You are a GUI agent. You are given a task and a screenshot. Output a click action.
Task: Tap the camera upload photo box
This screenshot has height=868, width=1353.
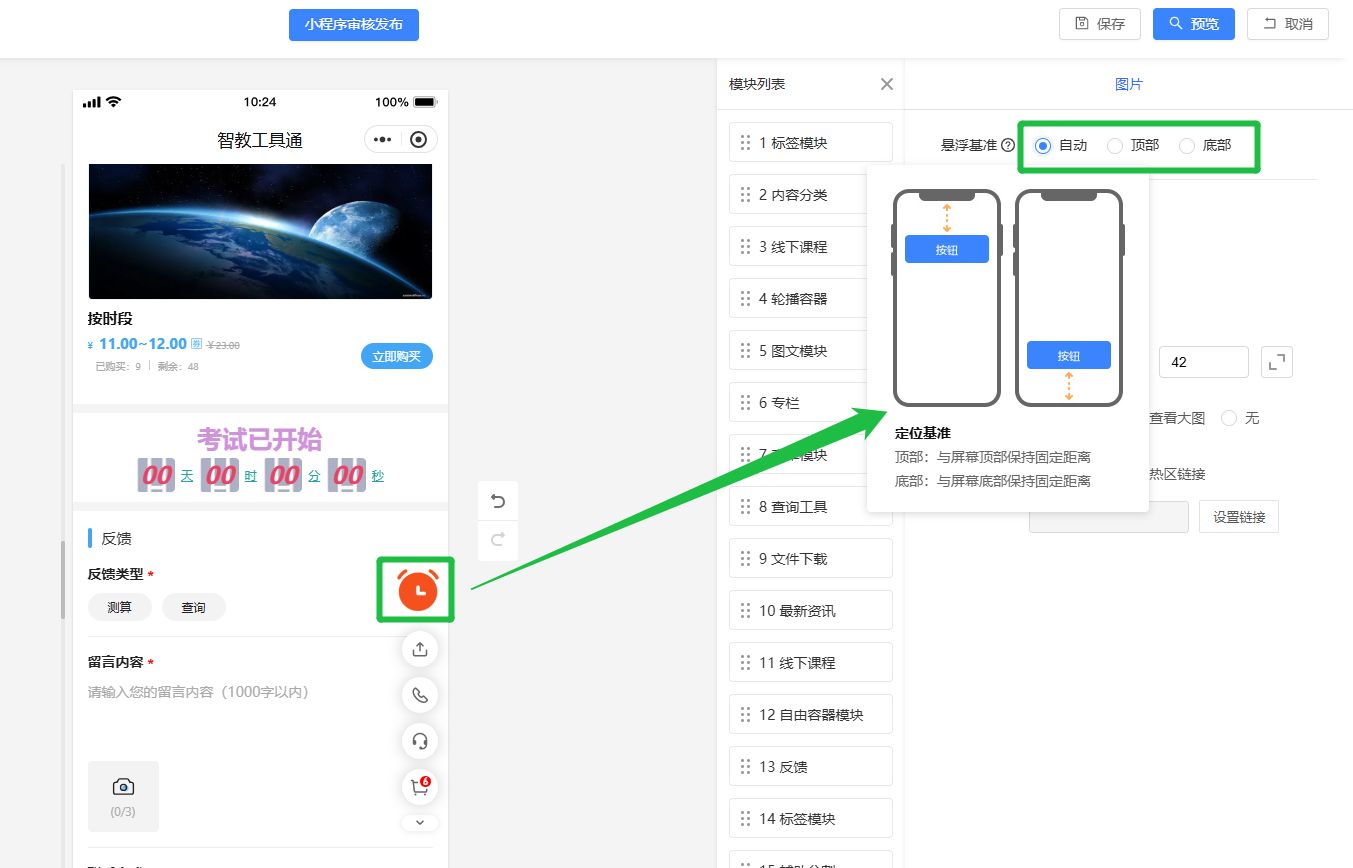pos(123,796)
